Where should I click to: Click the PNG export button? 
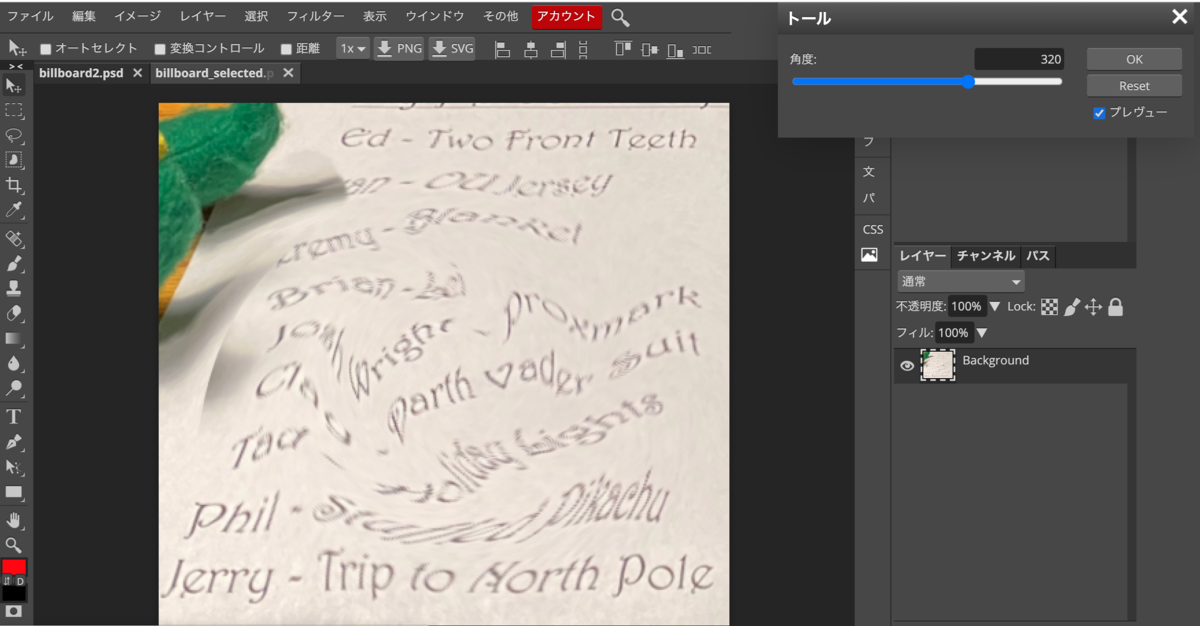(x=399, y=48)
